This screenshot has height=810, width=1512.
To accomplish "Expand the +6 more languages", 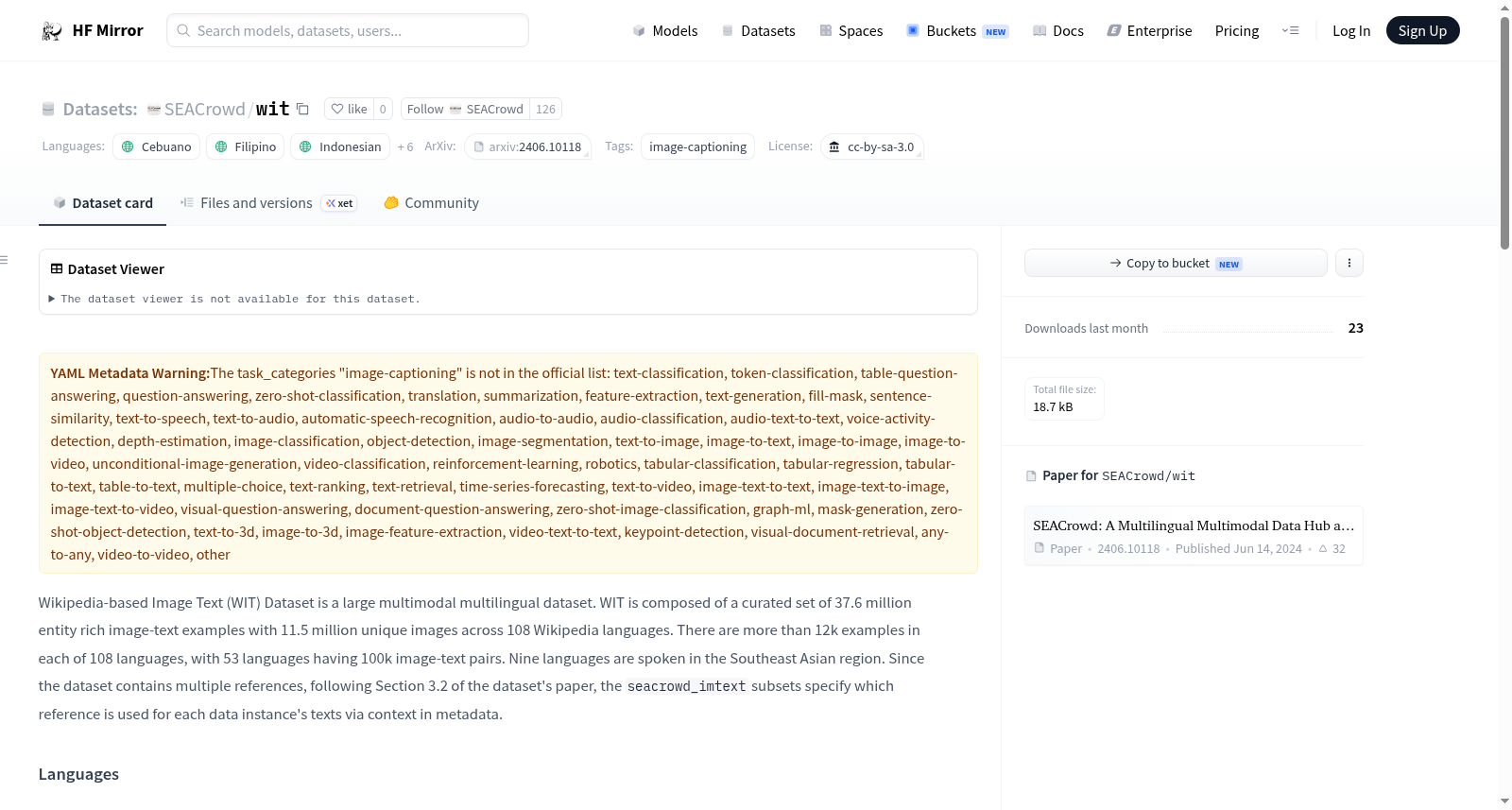I will [x=405, y=146].
